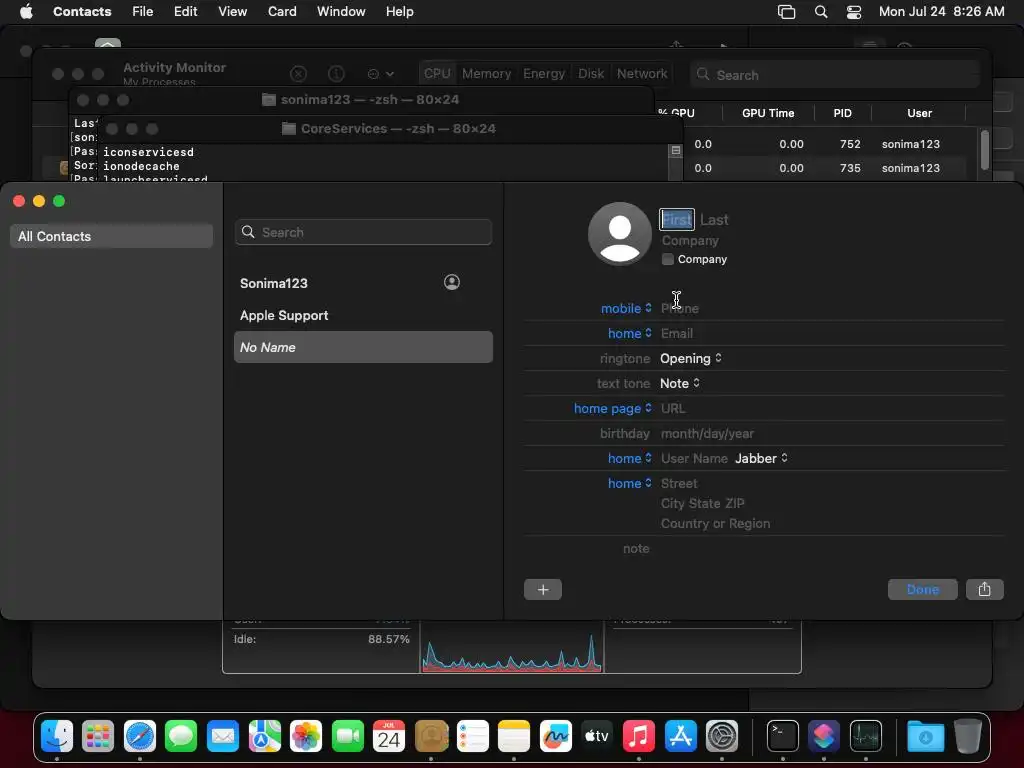Change the home label for Jabber
Image resolution: width=1024 pixels, height=768 pixels.
coord(630,458)
